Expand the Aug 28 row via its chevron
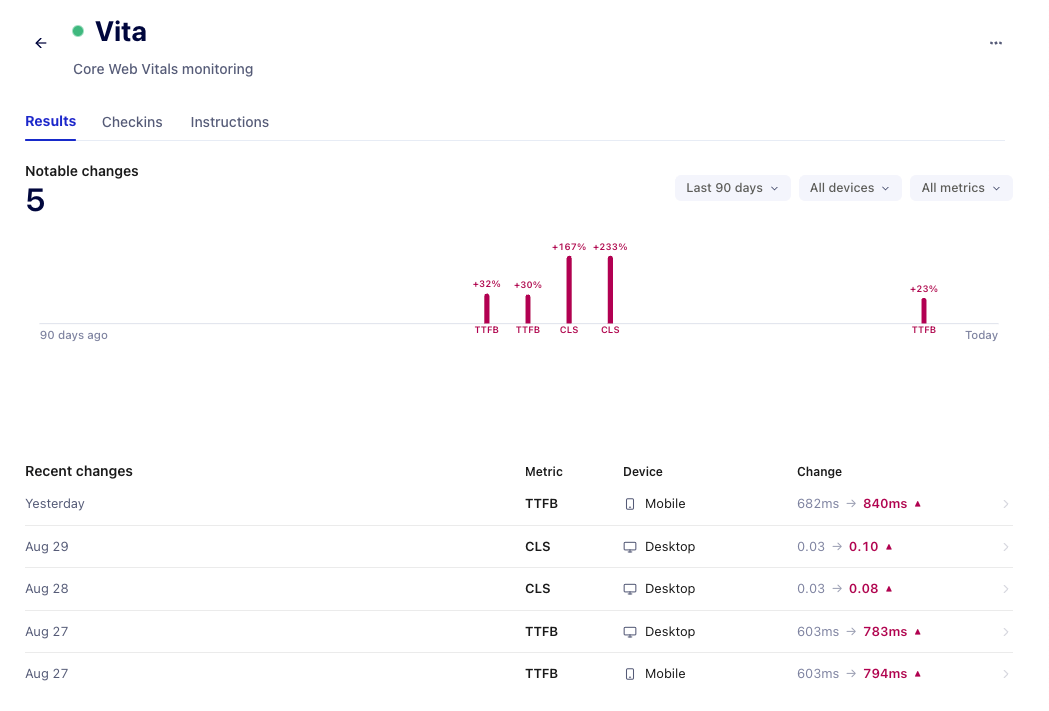The width and height of the screenshot is (1049, 711). tap(1006, 589)
